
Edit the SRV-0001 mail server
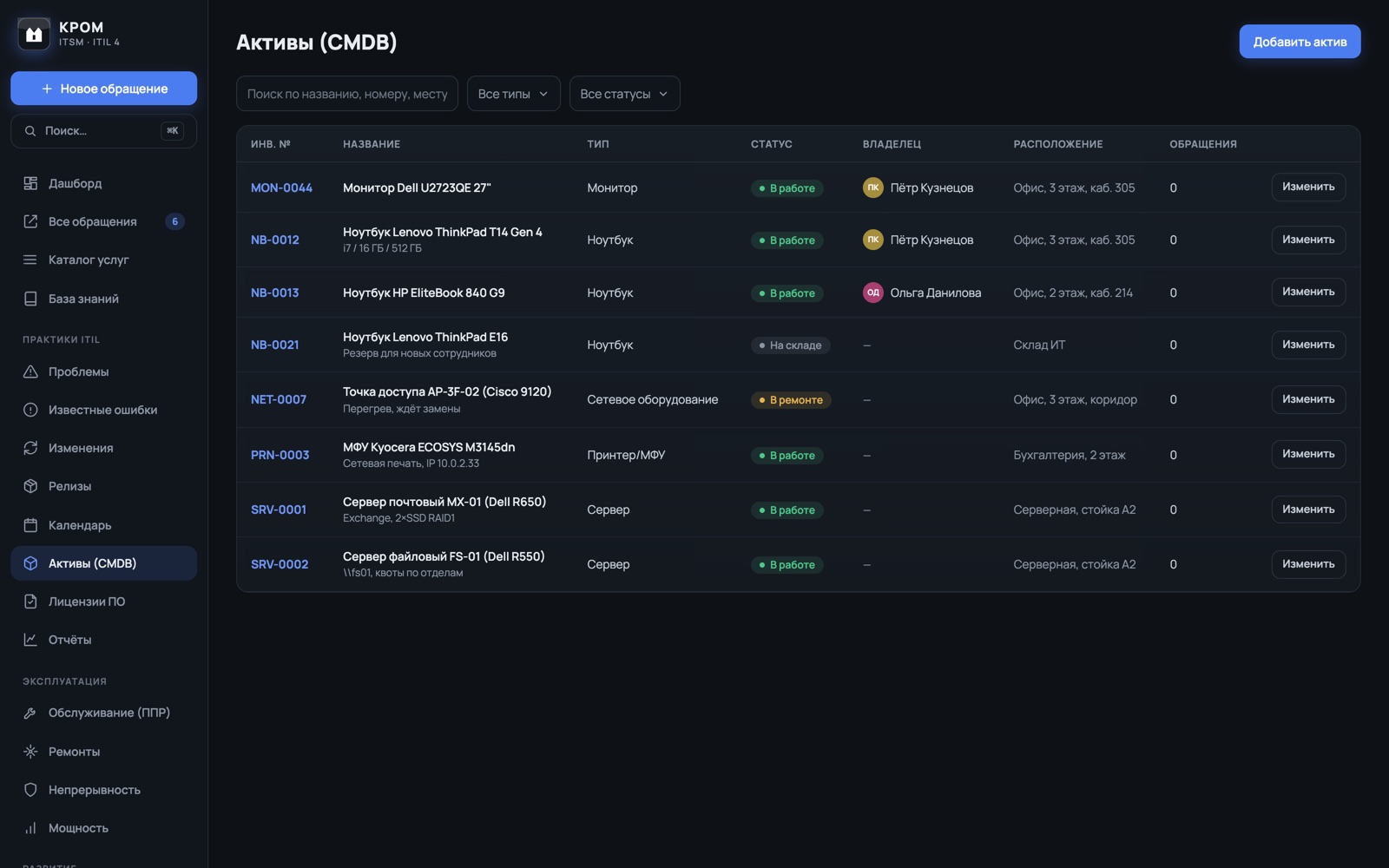pyautogui.click(x=1308, y=510)
